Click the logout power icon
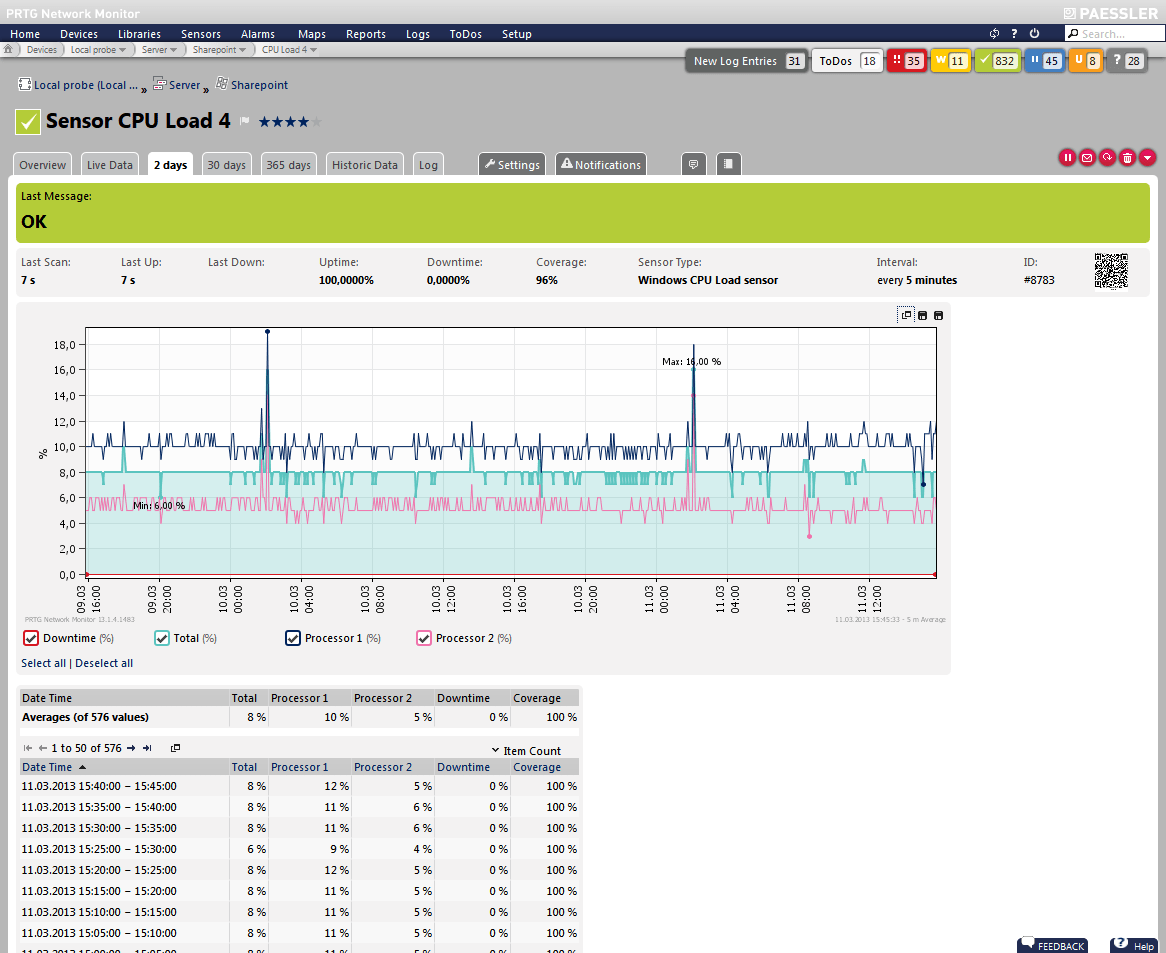 [1034, 33]
